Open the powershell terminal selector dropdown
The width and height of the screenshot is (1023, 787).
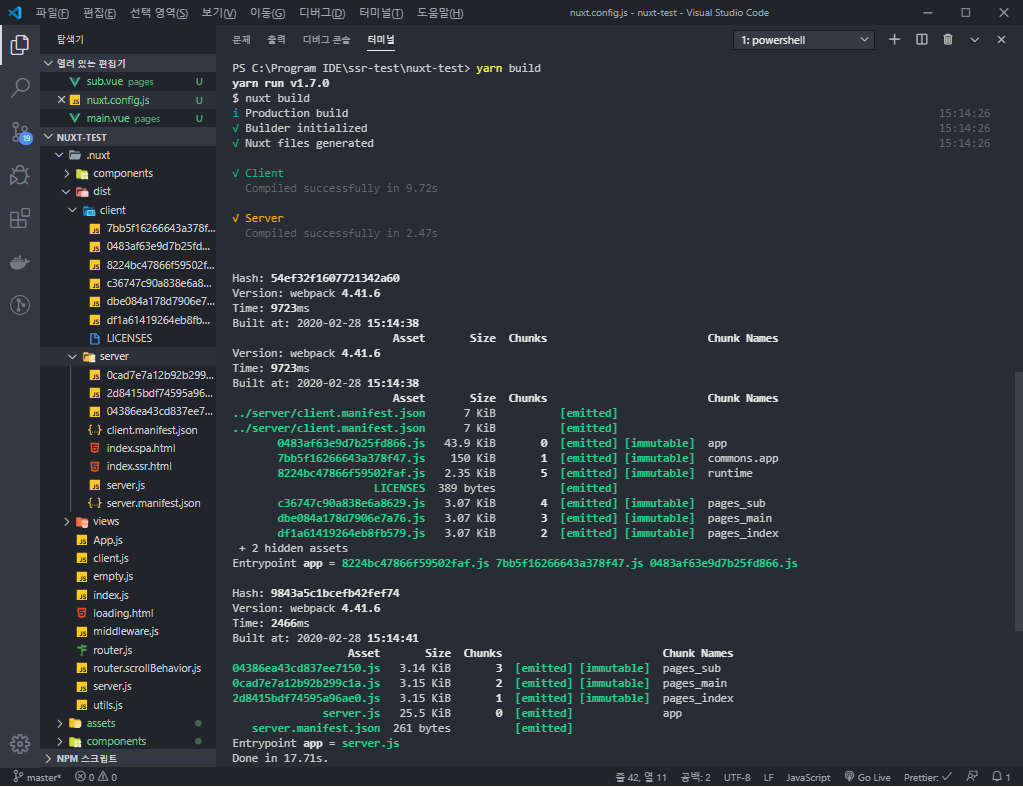click(803, 40)
